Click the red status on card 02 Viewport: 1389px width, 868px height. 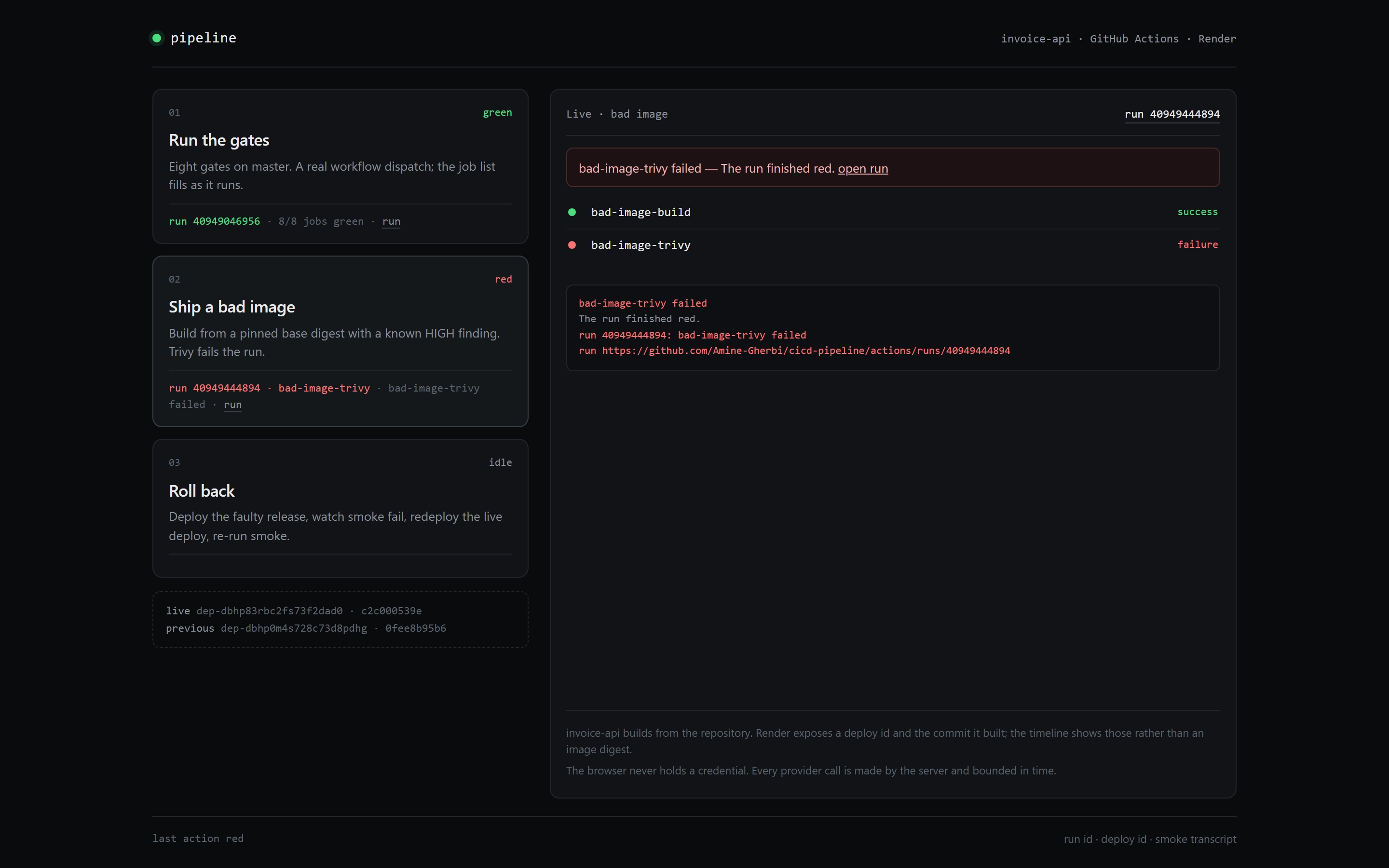click(x=504, y=280)
